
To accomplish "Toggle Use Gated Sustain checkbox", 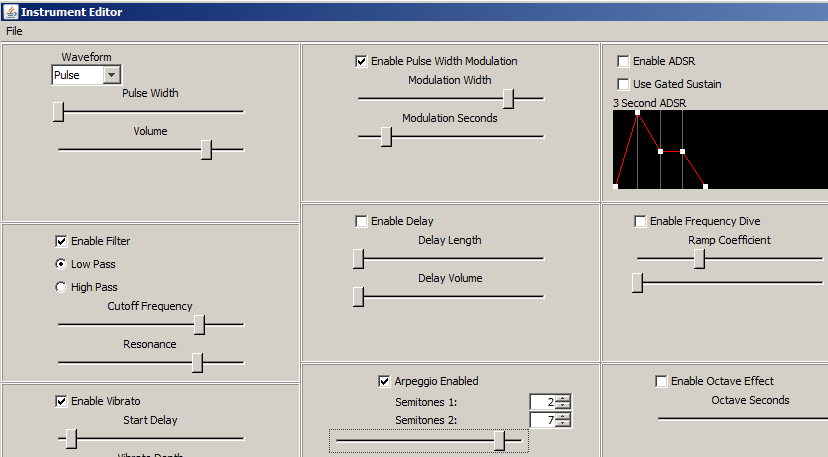I will (x=623, y=84).
